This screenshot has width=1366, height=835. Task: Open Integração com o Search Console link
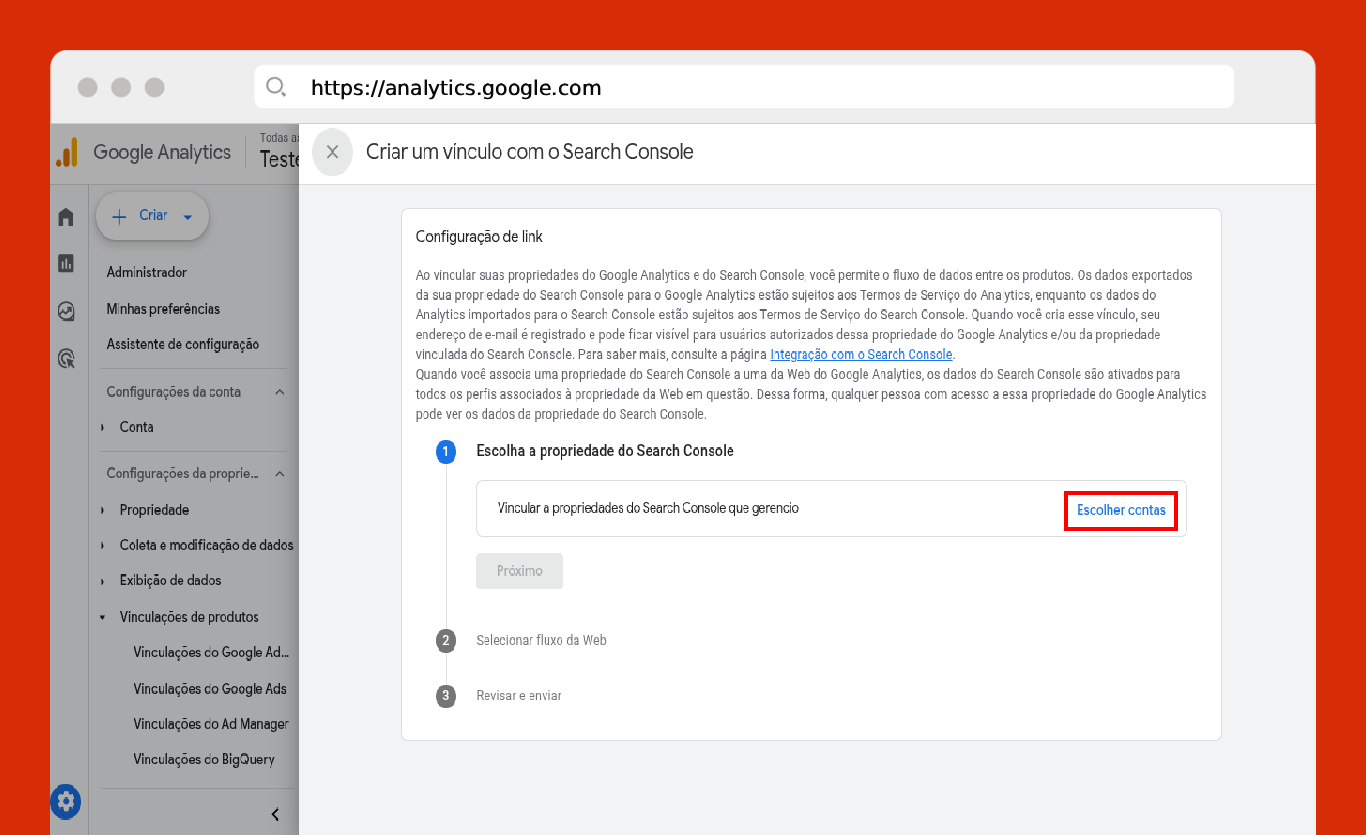tap(861, 354)
